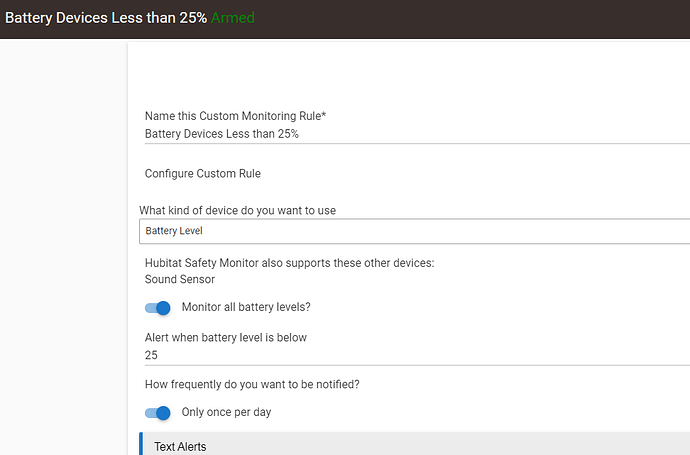The width and height of the screenshot is (690, 455).
Task: Click the blue accent bar beside Text Alerts
Action: point(142,444)
